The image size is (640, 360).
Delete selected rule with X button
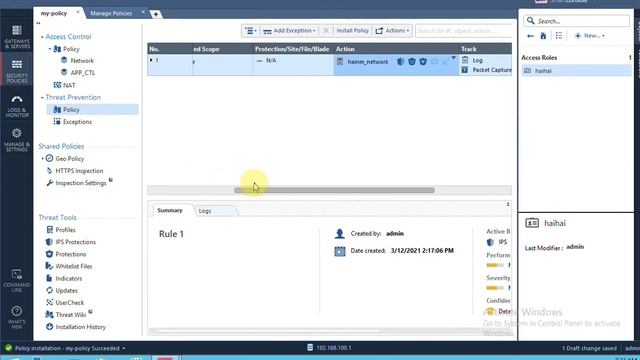click(x=326, y=31)
